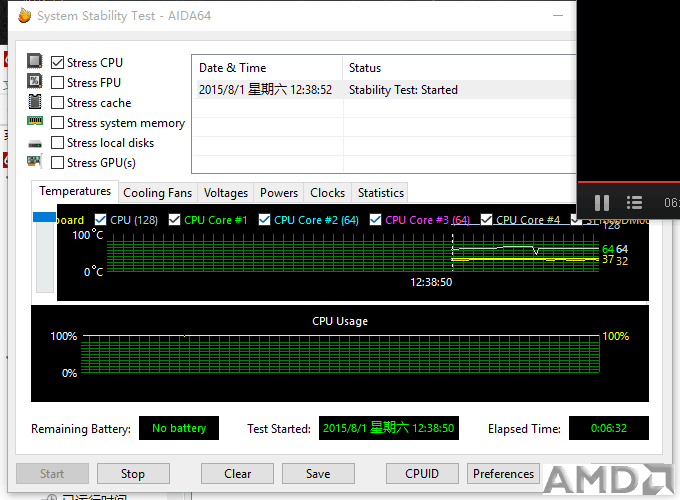Viewport: 680px width, 500px height.
Task: Open the CPUID button
Action: 422,474
